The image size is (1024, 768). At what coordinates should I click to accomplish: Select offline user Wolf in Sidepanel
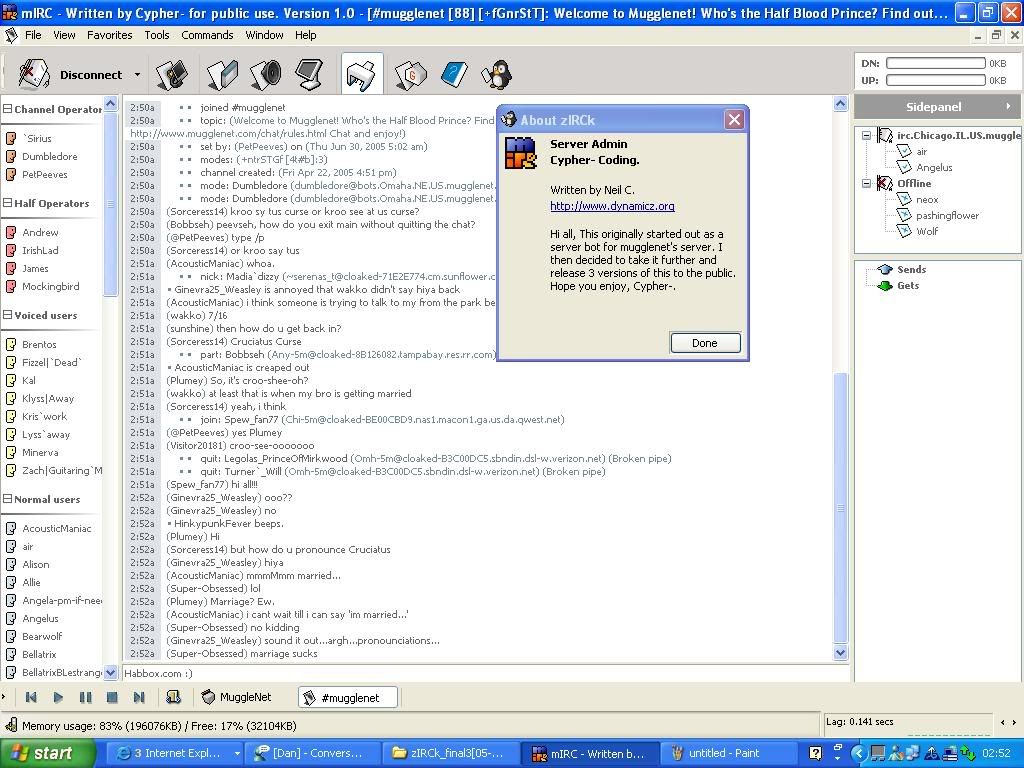click(x=927, y=231)
